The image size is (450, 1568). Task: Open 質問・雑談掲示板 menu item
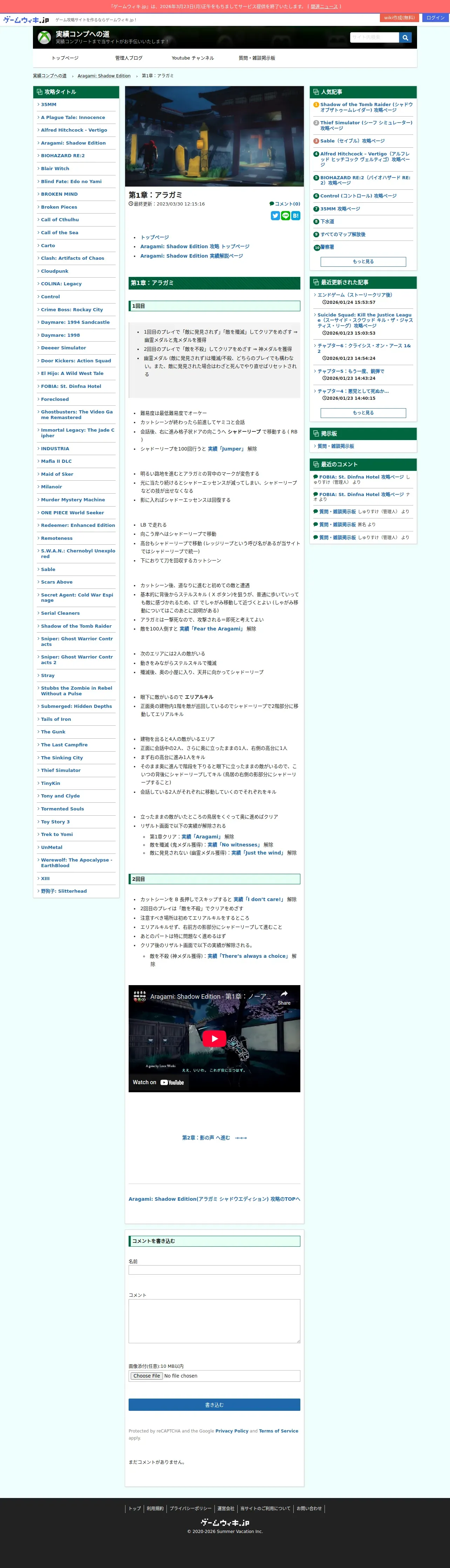(257, 58)
